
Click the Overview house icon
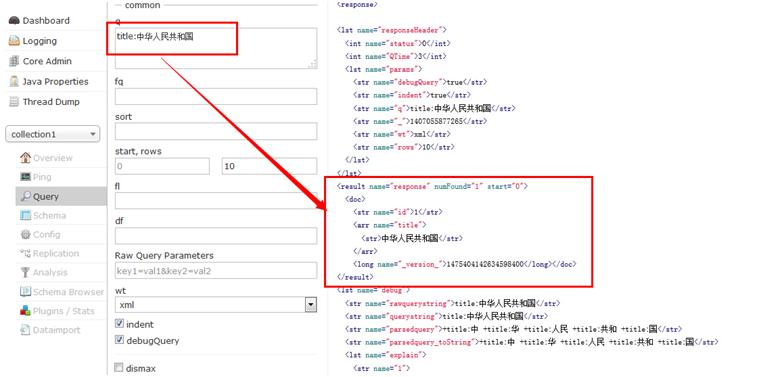[25, 158]
